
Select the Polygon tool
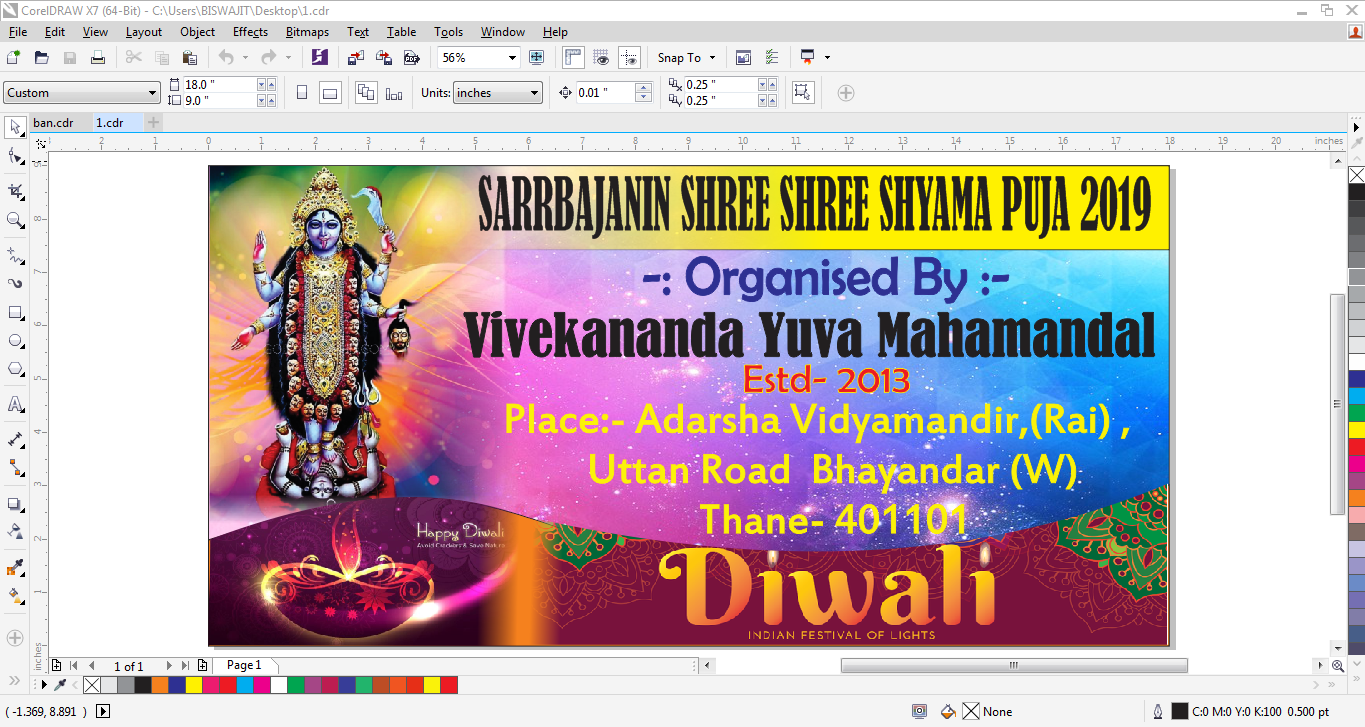point(15,370)
